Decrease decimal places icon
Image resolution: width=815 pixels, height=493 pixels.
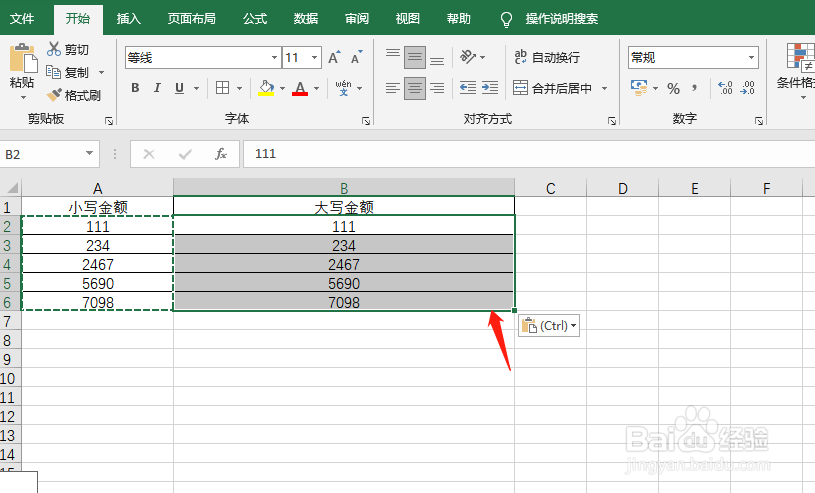747,88
